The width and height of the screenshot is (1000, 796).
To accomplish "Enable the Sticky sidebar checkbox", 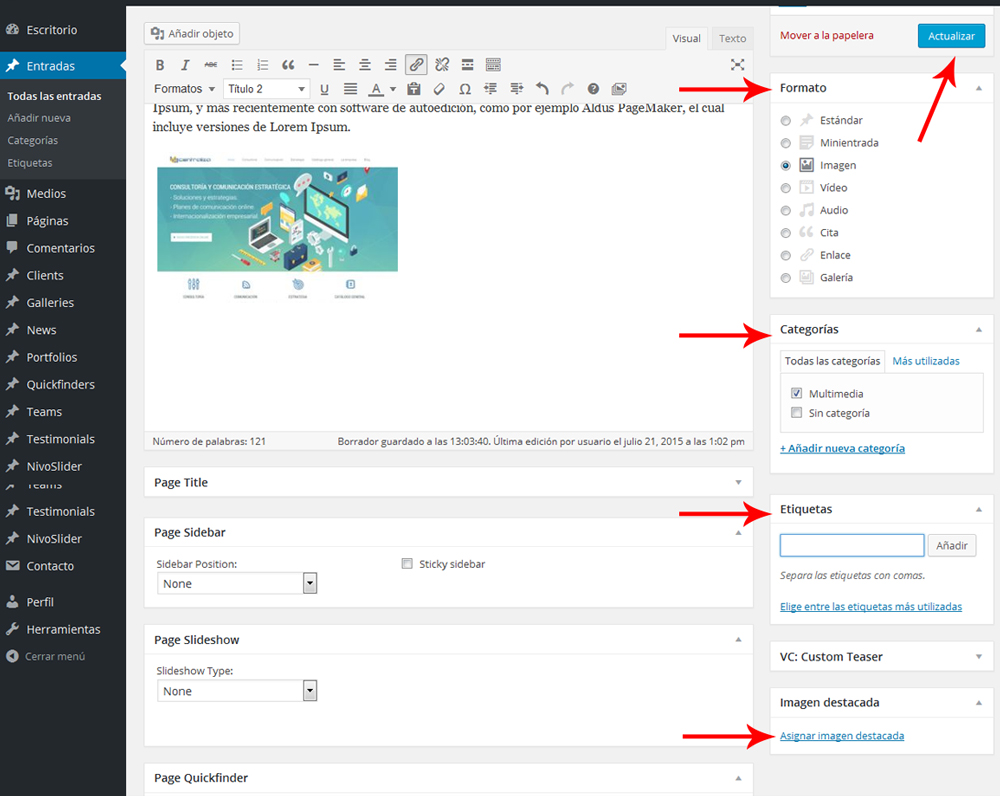I will 407,564.
